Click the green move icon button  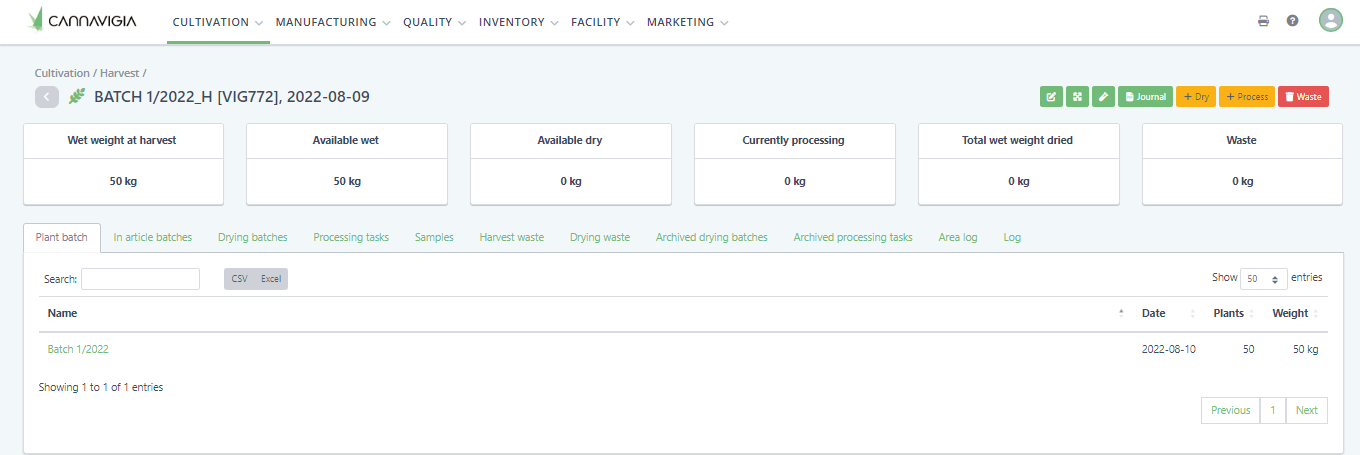point(1077,97)
